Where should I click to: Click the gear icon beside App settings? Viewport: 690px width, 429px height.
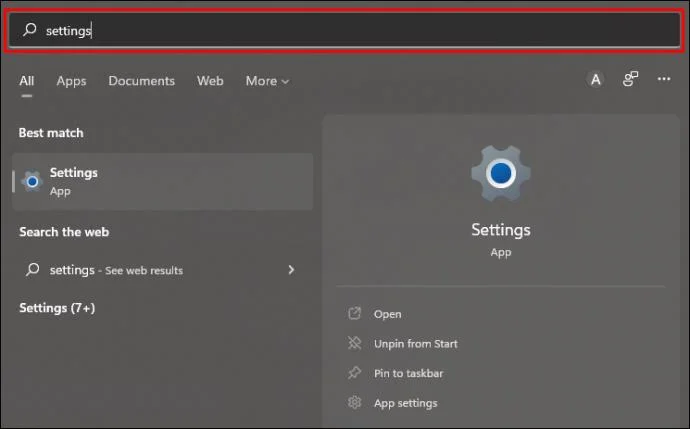(355, 402)
